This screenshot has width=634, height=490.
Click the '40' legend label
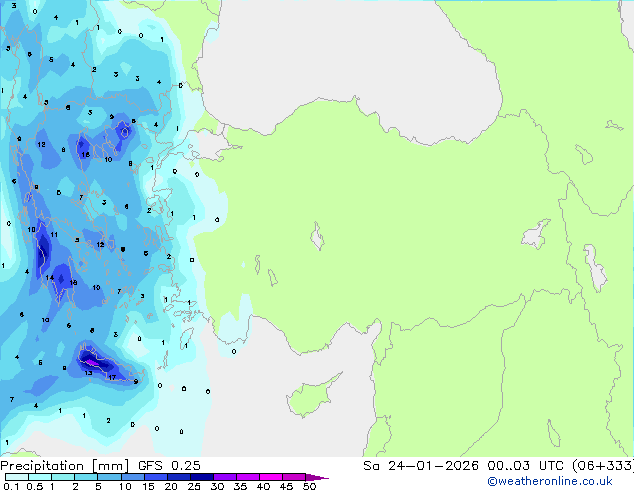coord(263,486)
